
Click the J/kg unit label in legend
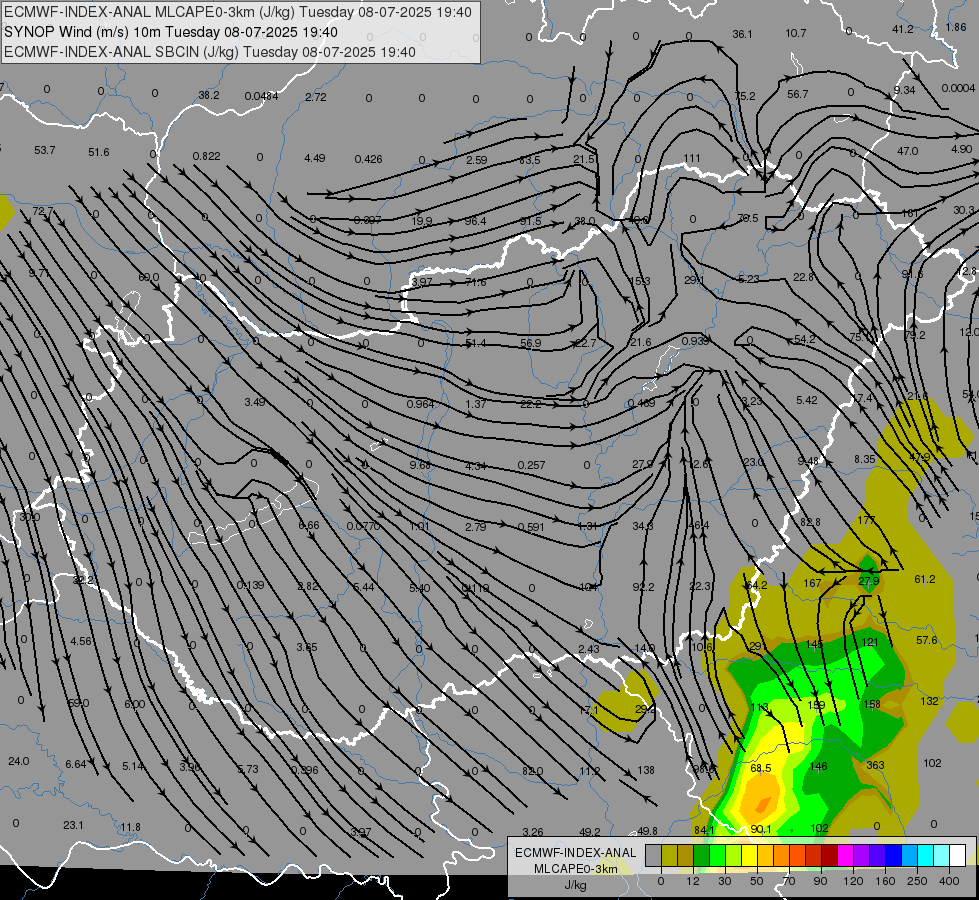(x=576, y=885)
